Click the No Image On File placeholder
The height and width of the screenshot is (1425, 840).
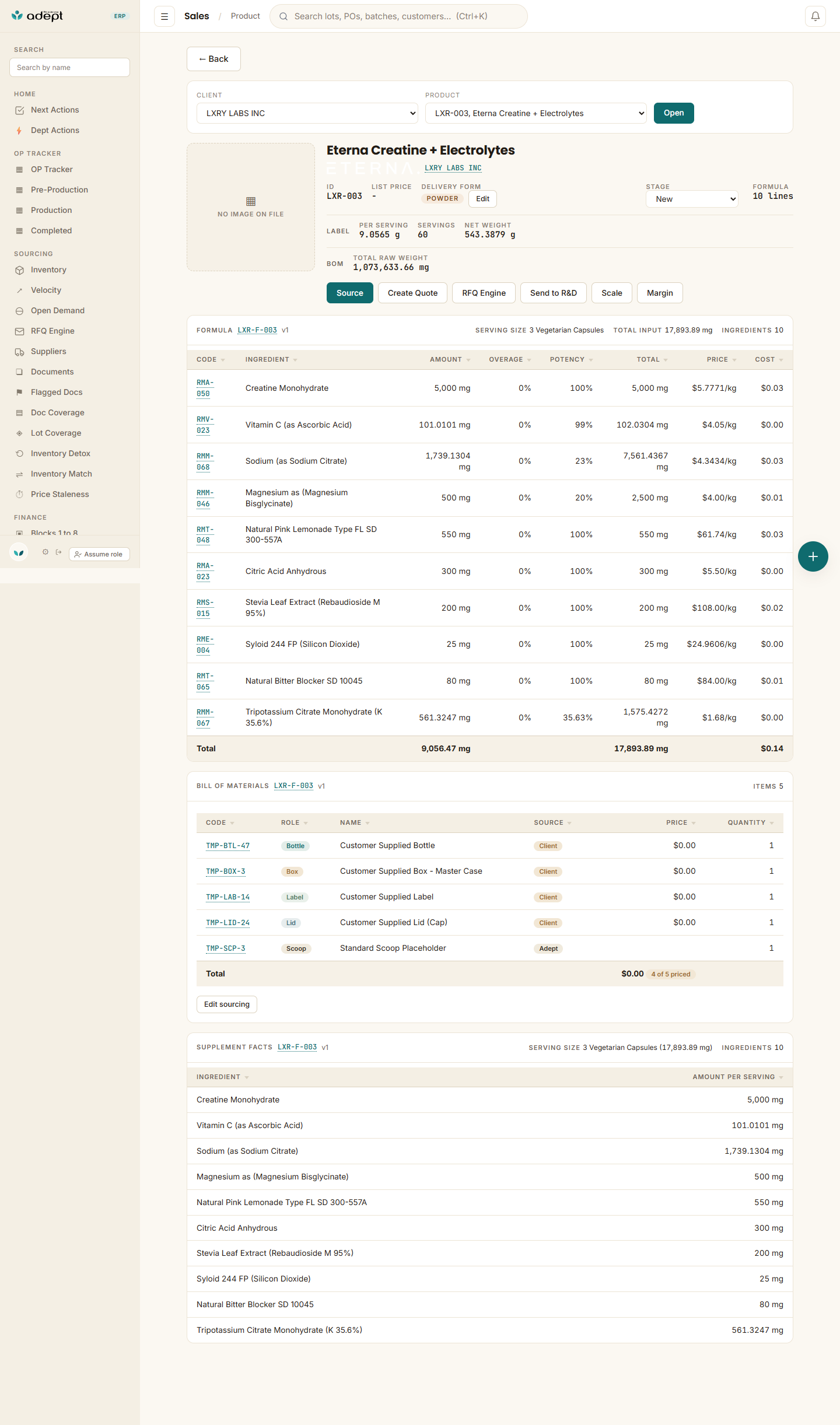tap(251, 207)
